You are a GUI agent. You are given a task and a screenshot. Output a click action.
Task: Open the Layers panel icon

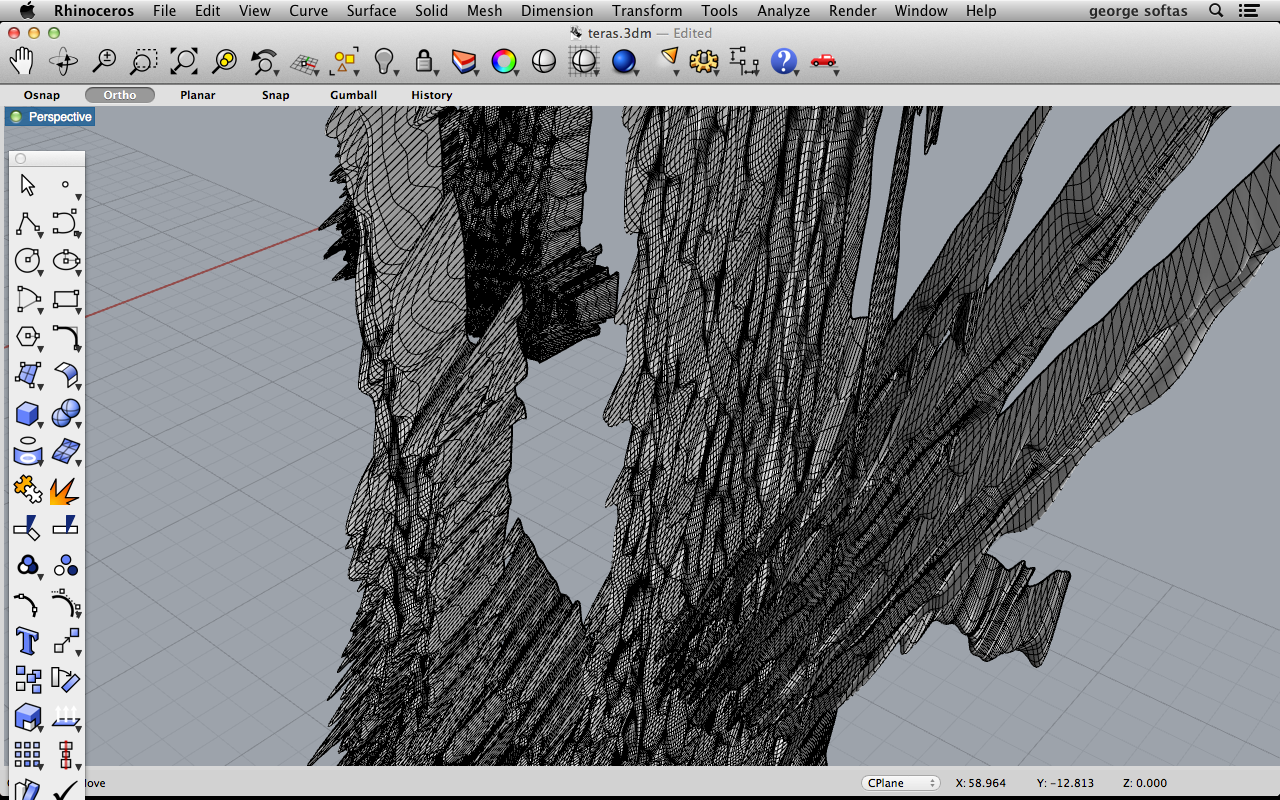(x=464, y=62)
